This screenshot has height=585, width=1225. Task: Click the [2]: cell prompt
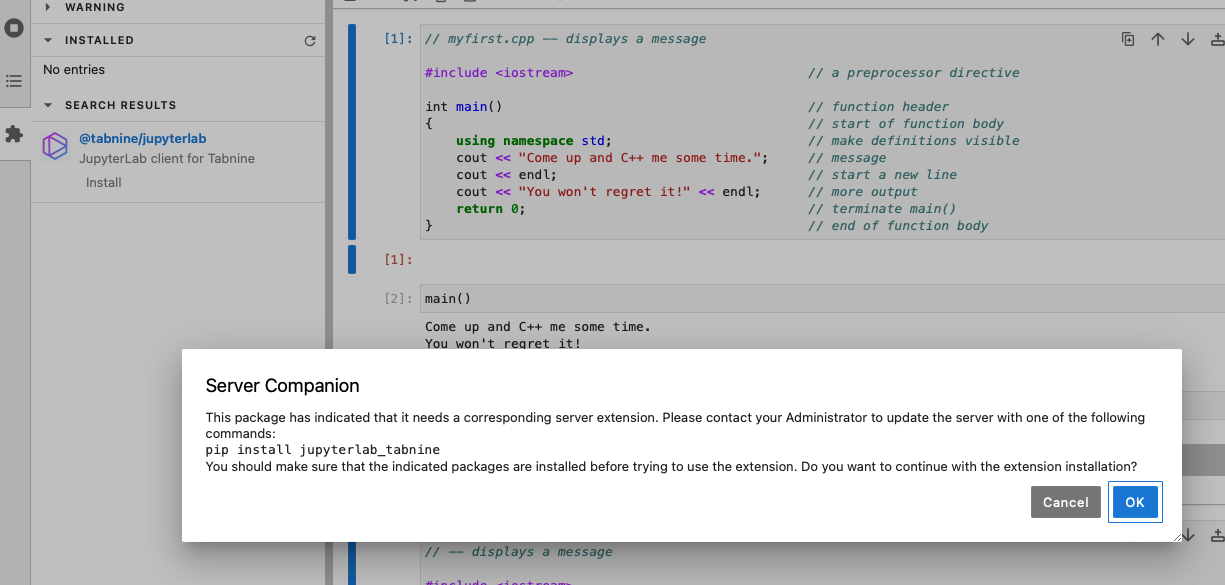(x=398, y=298)
